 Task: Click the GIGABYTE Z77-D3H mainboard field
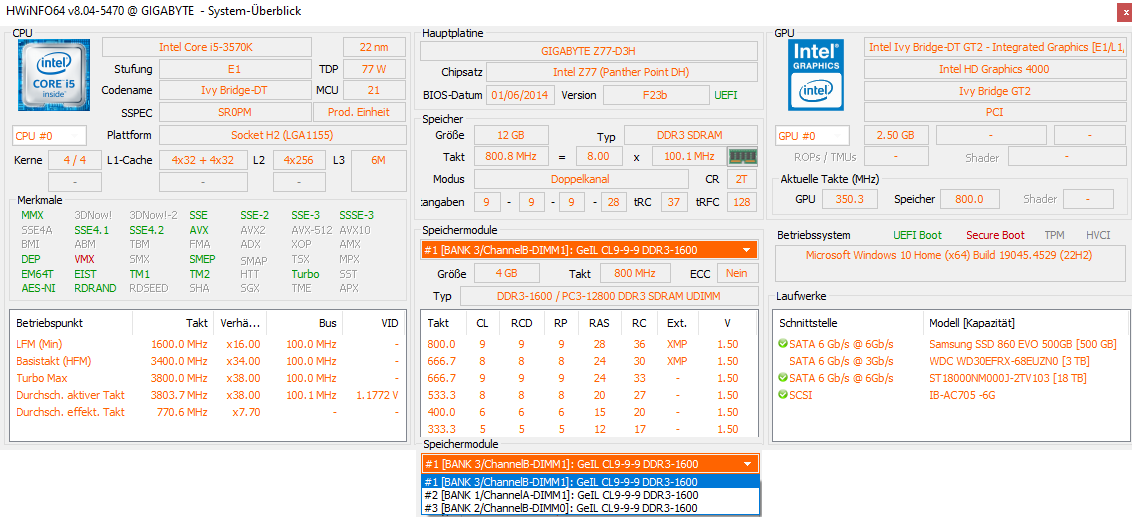(x=588, y=51)
